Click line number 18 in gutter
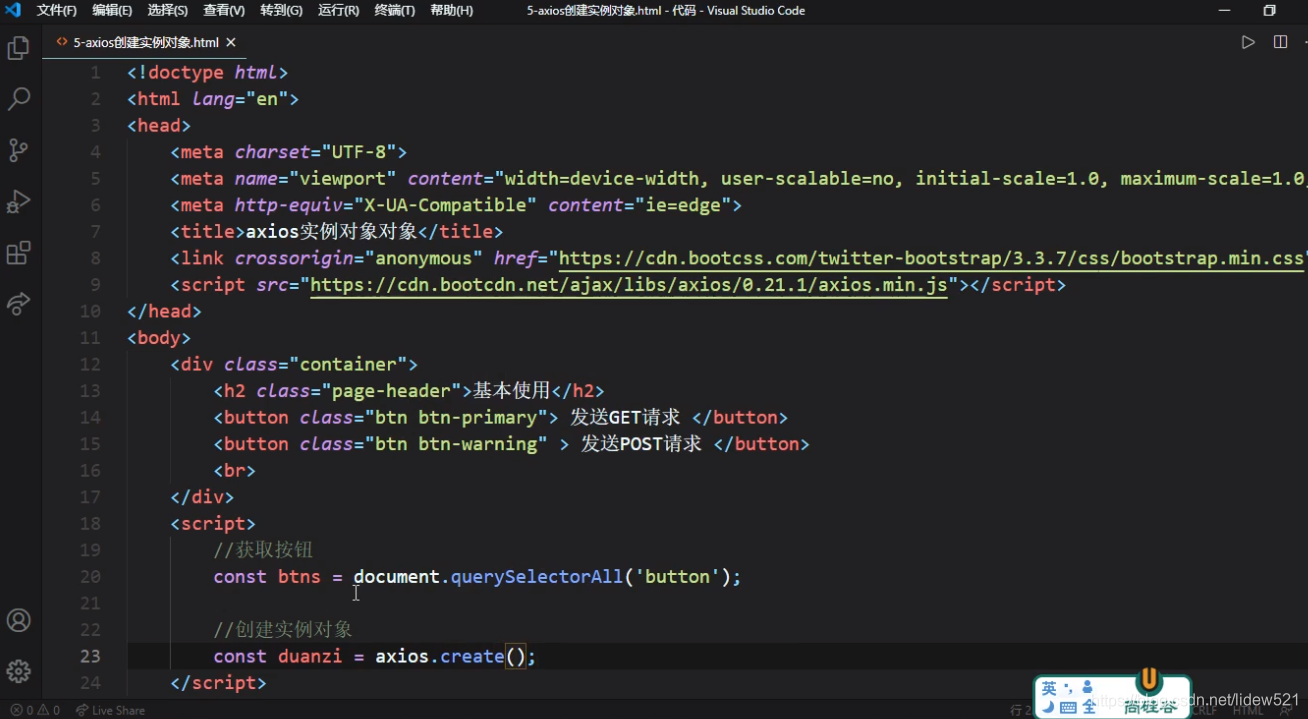The width and height of the screenshot is (1308, 719). click(90, 523)
